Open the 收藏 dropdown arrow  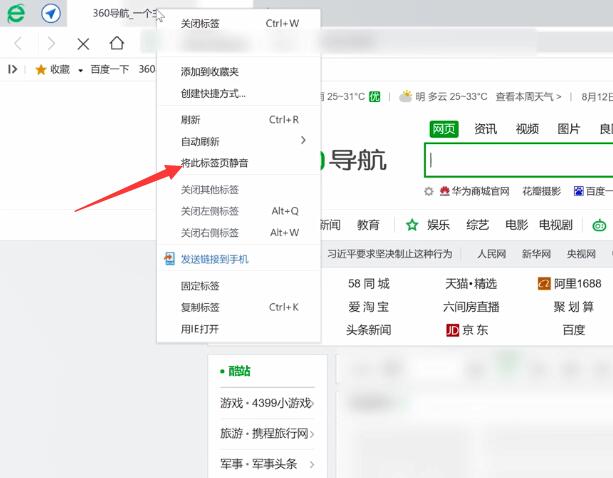pyautogui.click(x=80, y=70)
